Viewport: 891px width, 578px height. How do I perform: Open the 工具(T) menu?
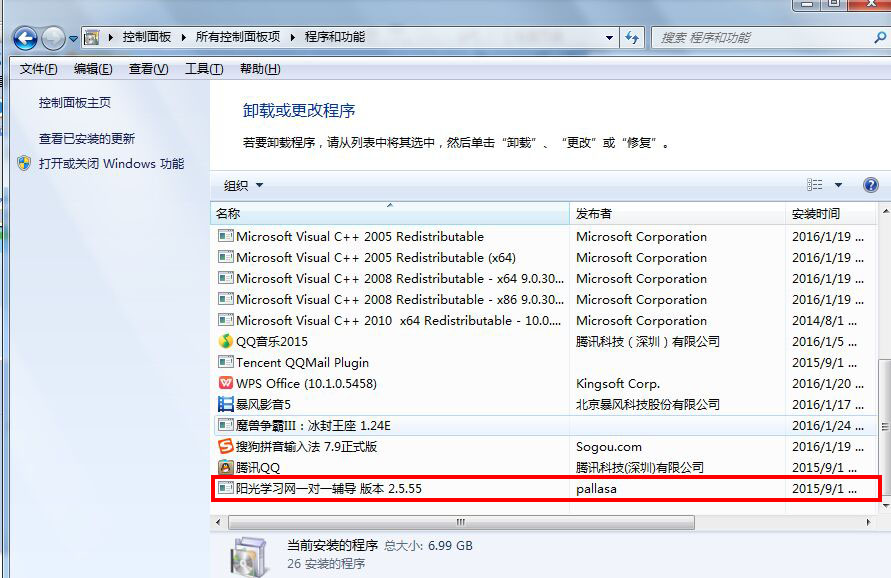coord(203,69)
